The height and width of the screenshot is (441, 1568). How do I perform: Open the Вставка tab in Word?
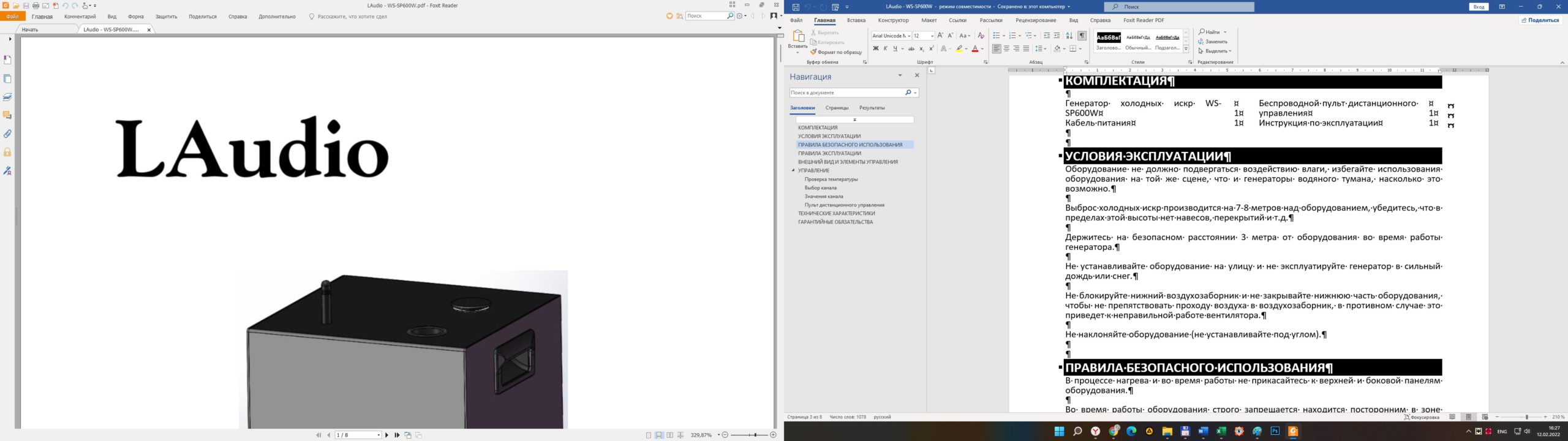pyautogui.click(x=856, y=20)
